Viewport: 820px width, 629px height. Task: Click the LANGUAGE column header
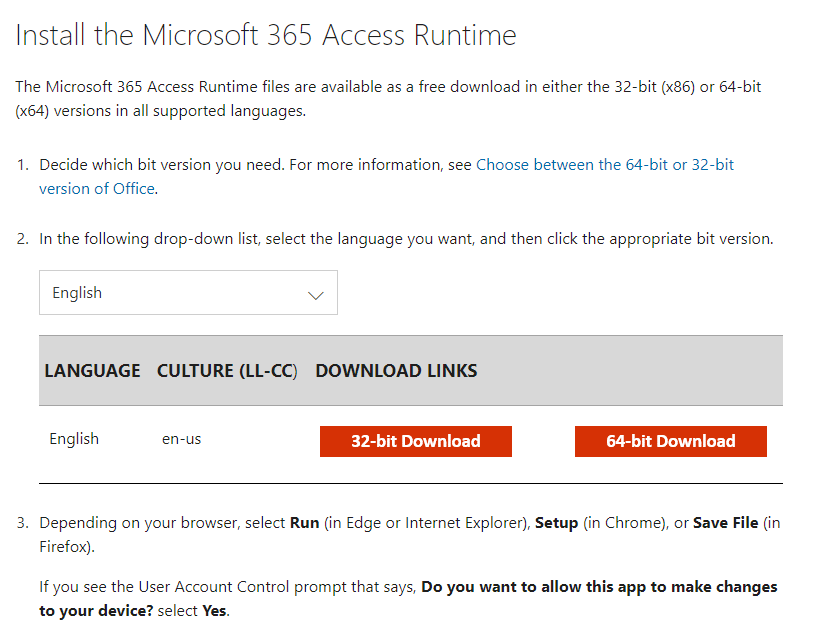pos(92,370)
